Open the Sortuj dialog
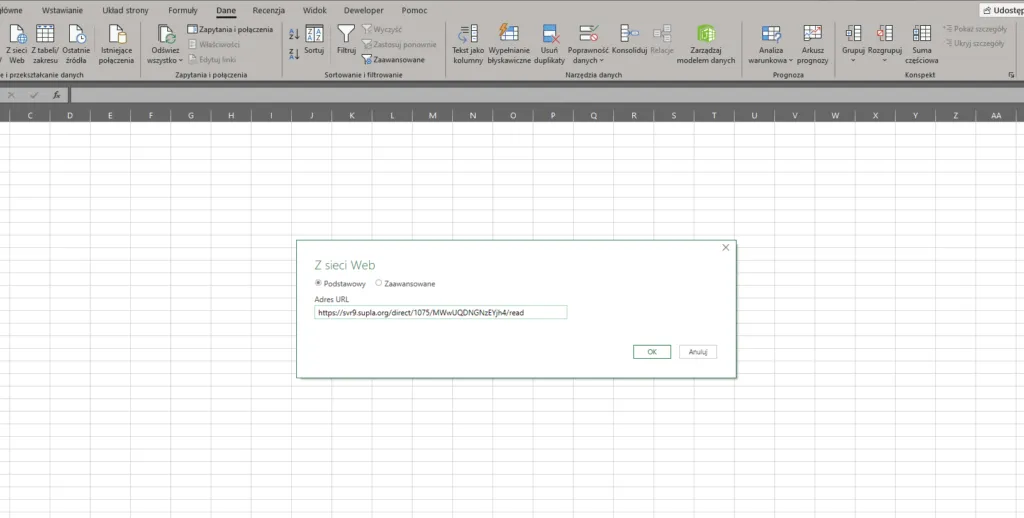 pos(314,40)
